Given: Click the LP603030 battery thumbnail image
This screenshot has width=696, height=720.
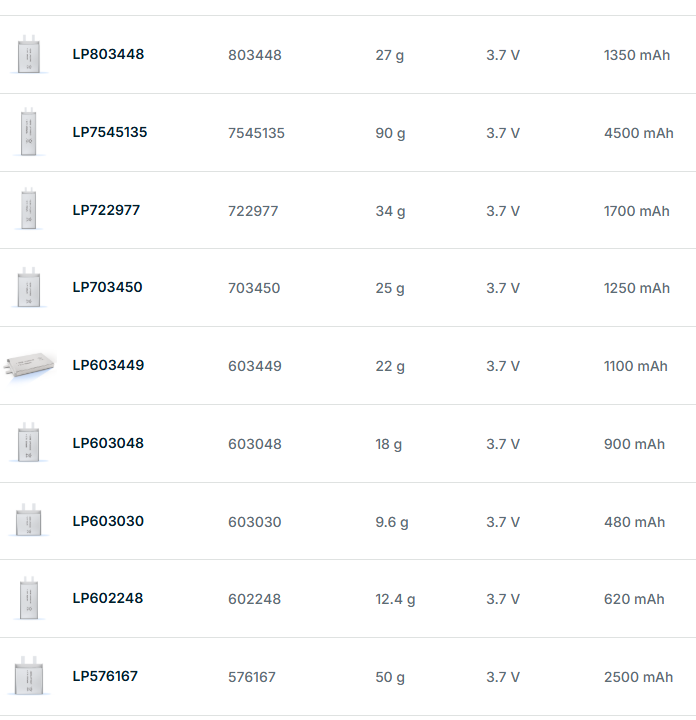Looking at the screenshot, I should 28,521.
